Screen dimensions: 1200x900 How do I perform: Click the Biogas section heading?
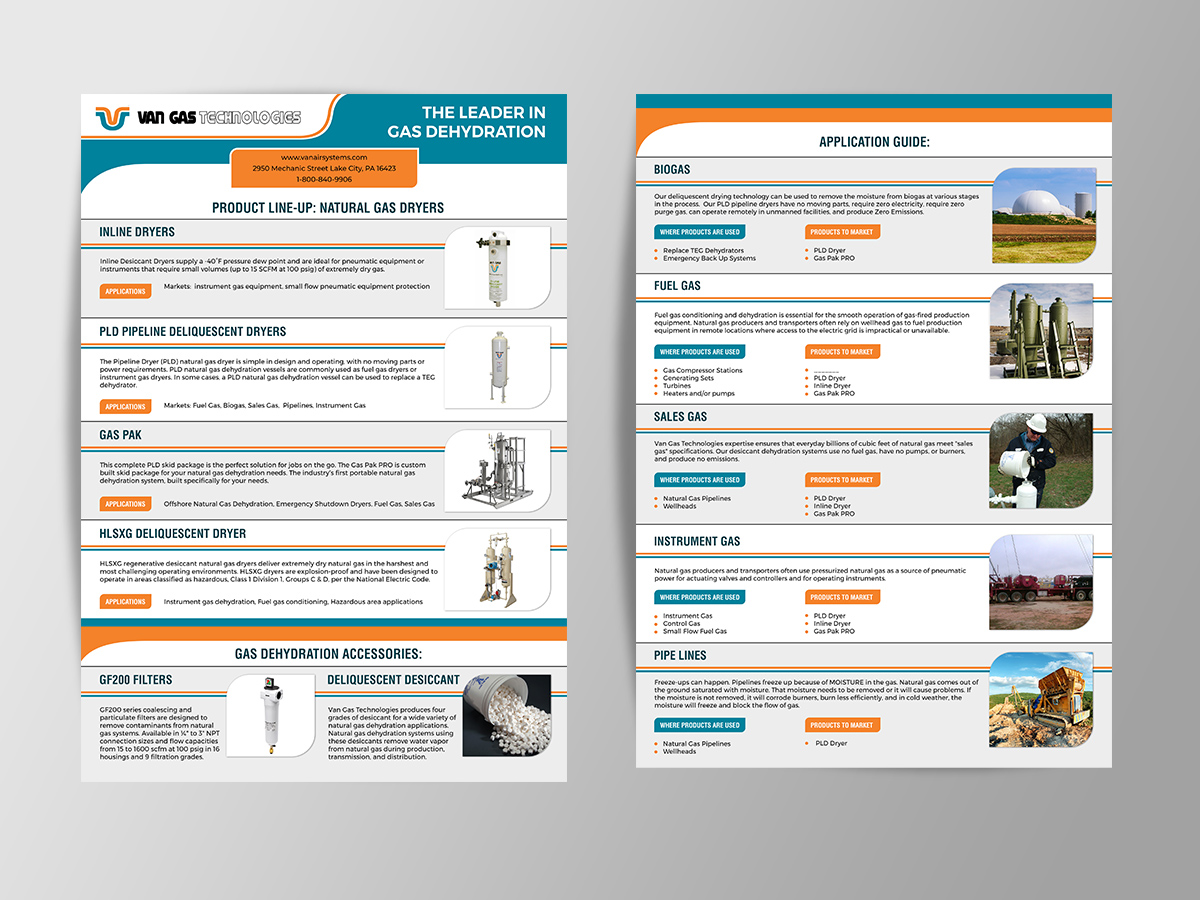point(672,170)
